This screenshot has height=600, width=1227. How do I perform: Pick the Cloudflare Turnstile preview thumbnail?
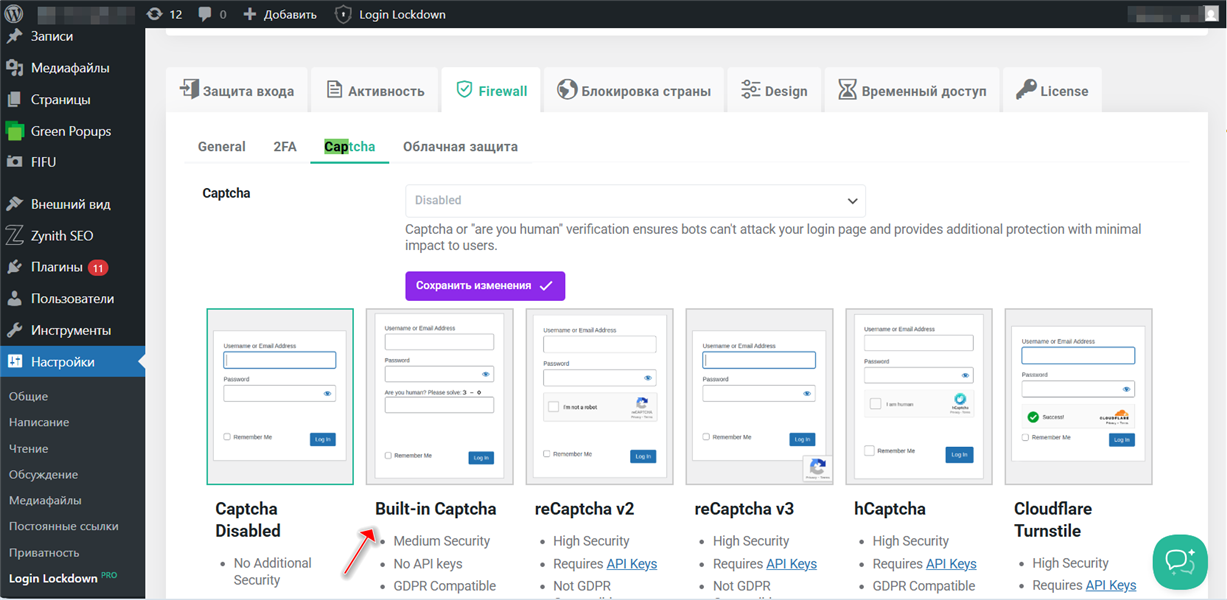tap(1079, 397)
